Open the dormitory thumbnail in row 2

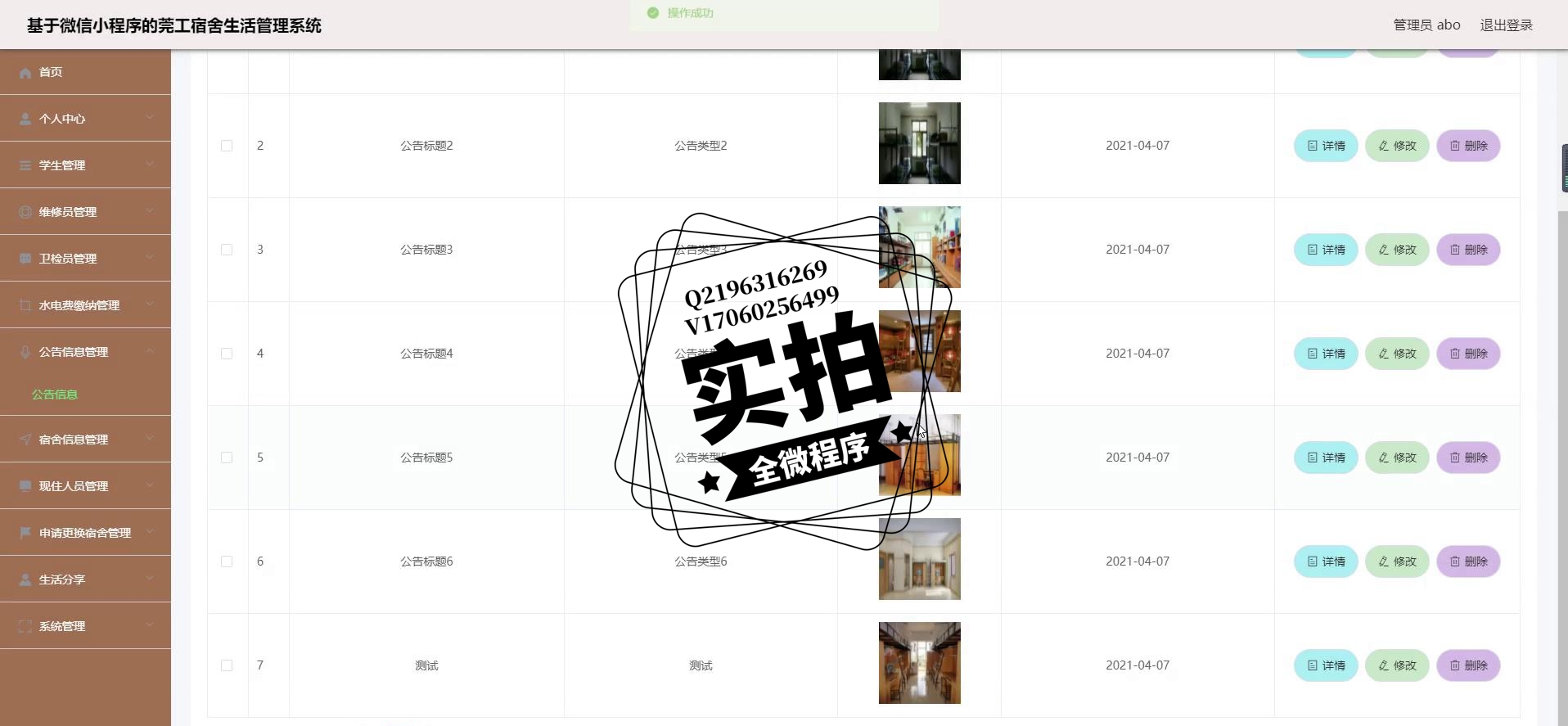point(919,143)
